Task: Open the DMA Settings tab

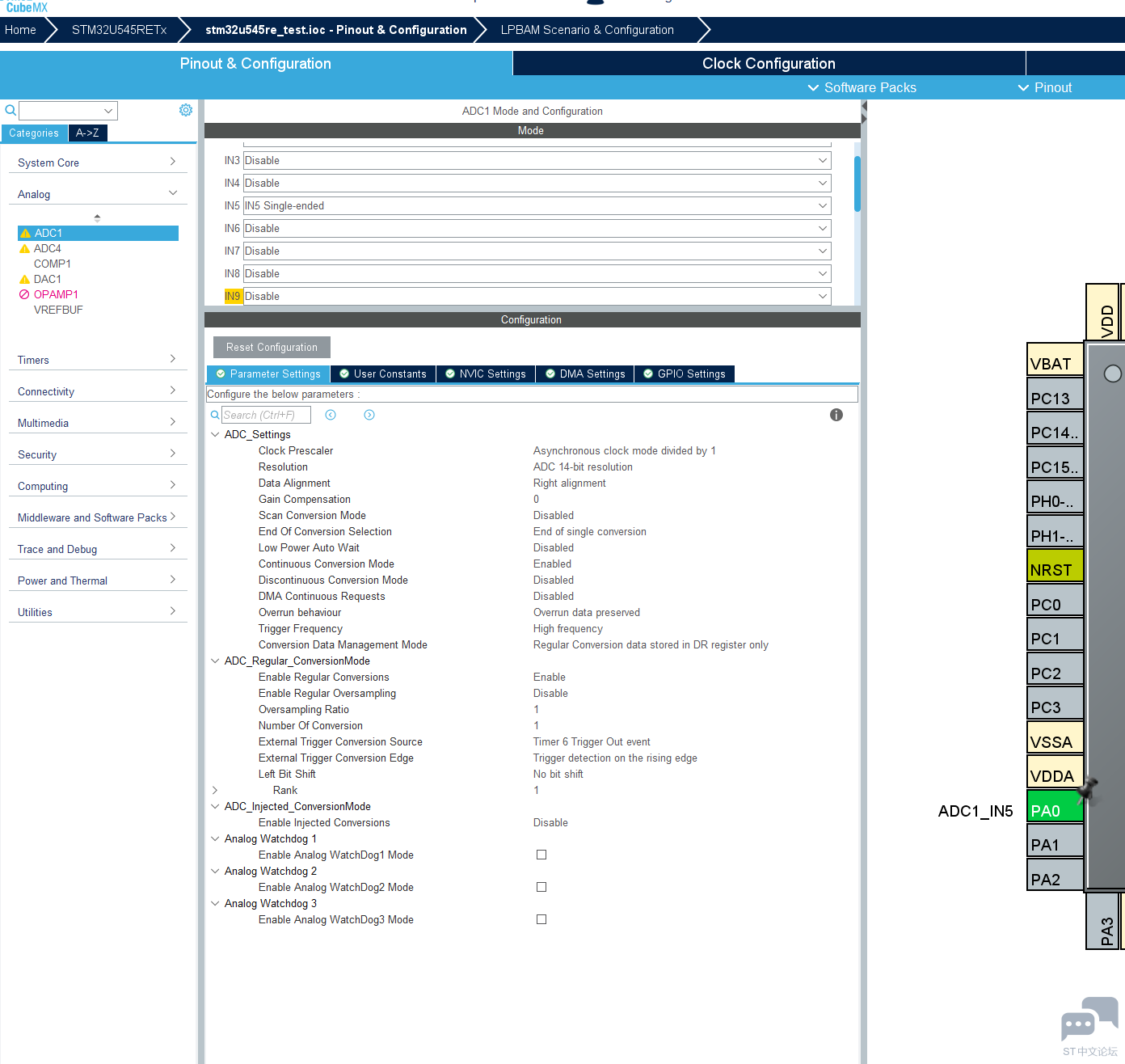Action: [585, 374]
